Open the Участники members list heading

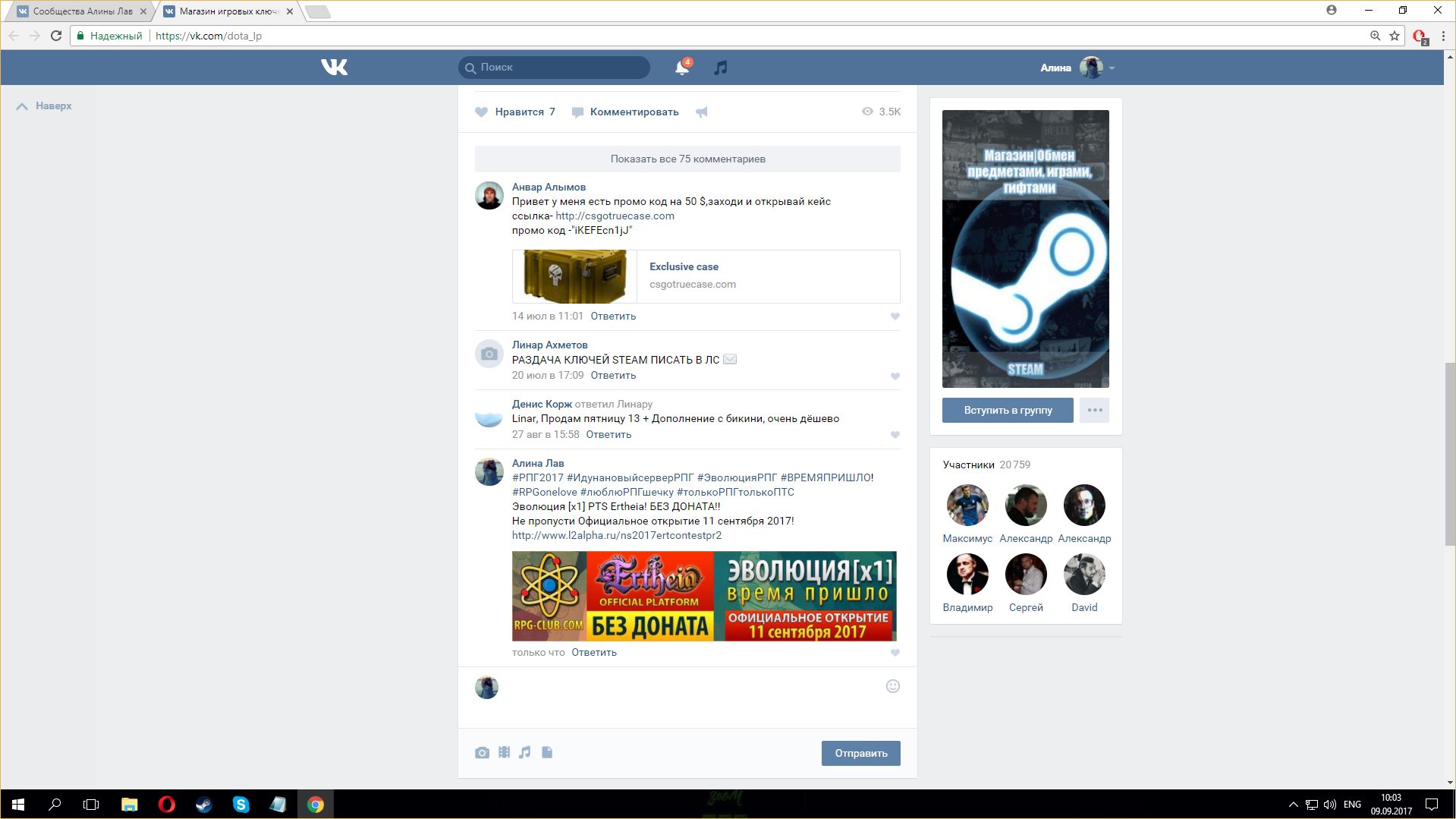[968, 465]
